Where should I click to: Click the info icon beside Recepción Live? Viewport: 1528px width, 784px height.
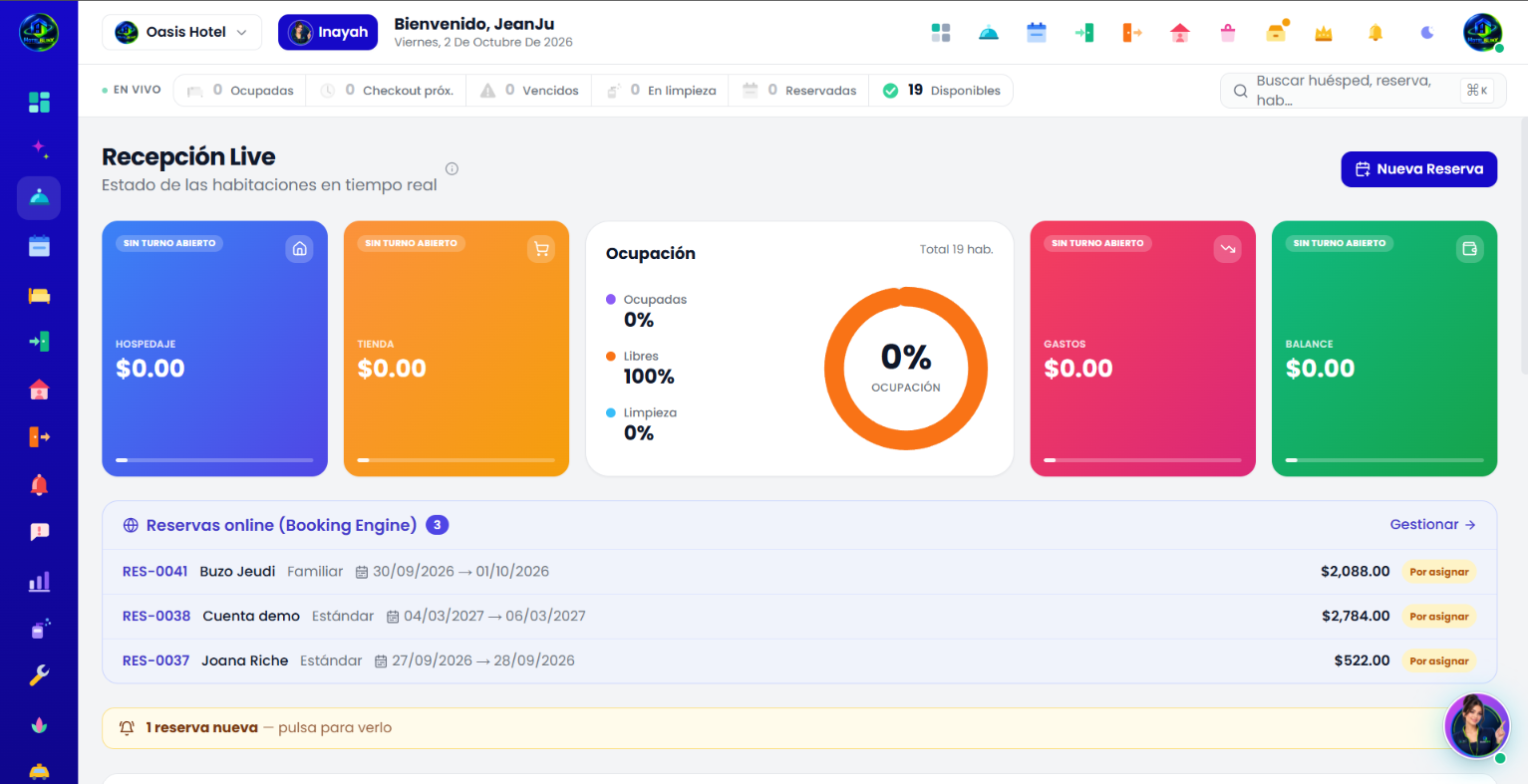[x=452, y=168]
